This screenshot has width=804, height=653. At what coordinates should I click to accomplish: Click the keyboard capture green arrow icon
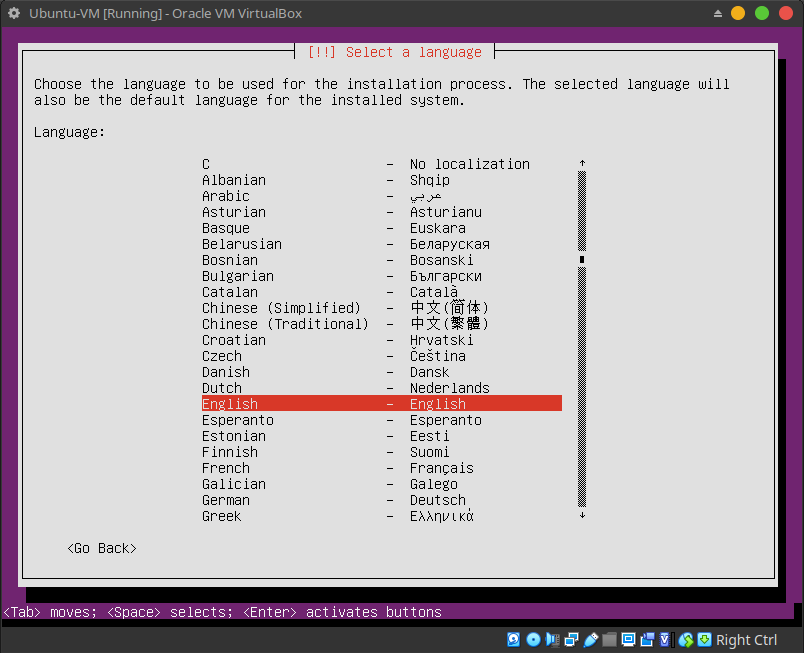(705, 639)
